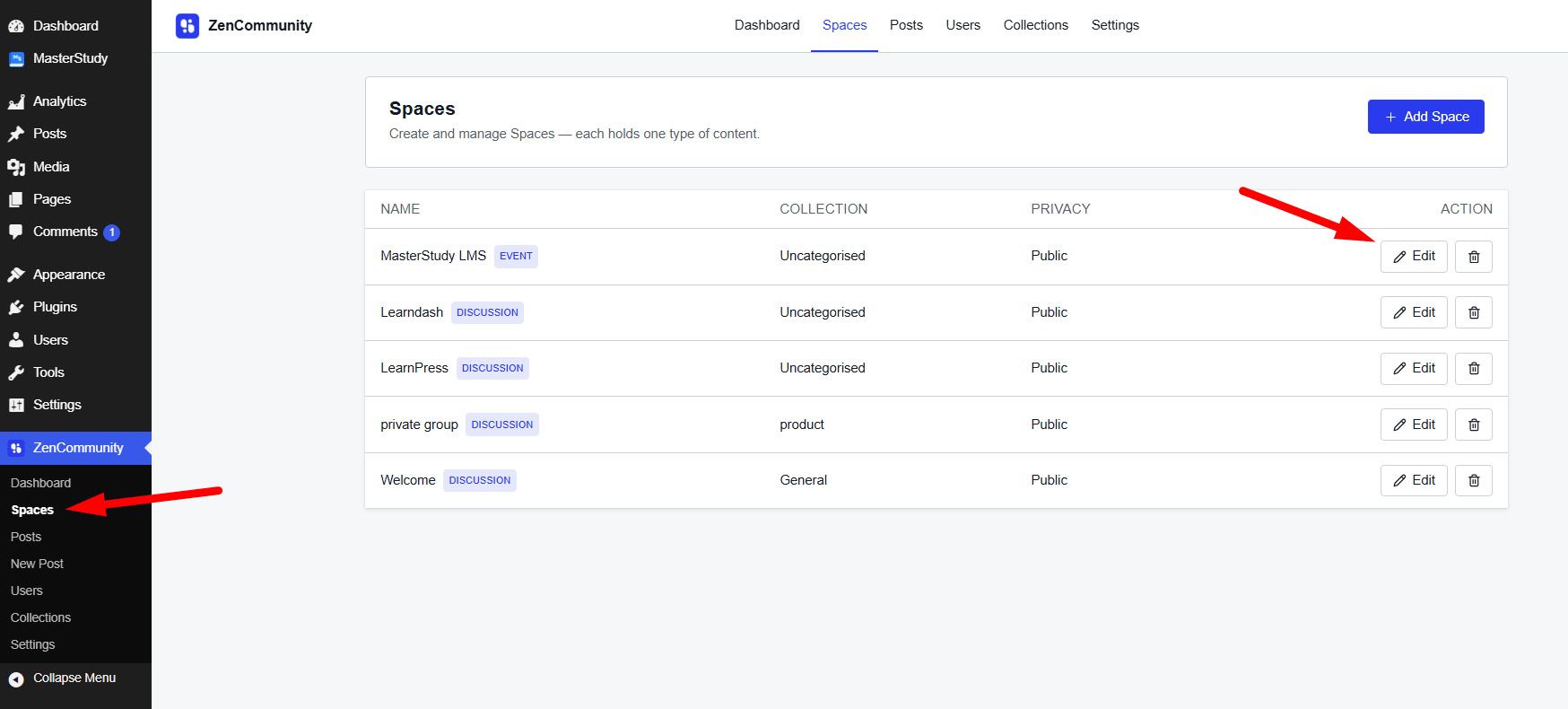Select the ZenCommunity sidebar menu item

click(x=75, y=448)
